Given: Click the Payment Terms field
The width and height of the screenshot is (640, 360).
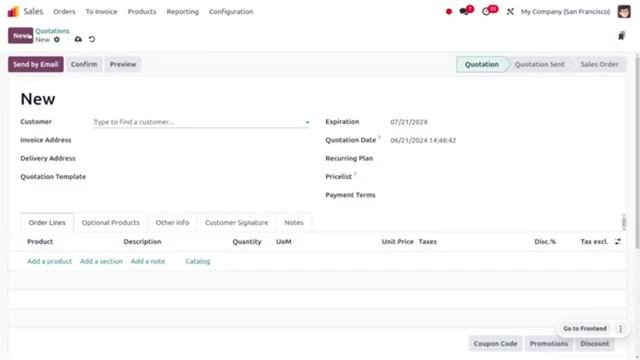Looking at the screenshot, I should coord(502,195).
